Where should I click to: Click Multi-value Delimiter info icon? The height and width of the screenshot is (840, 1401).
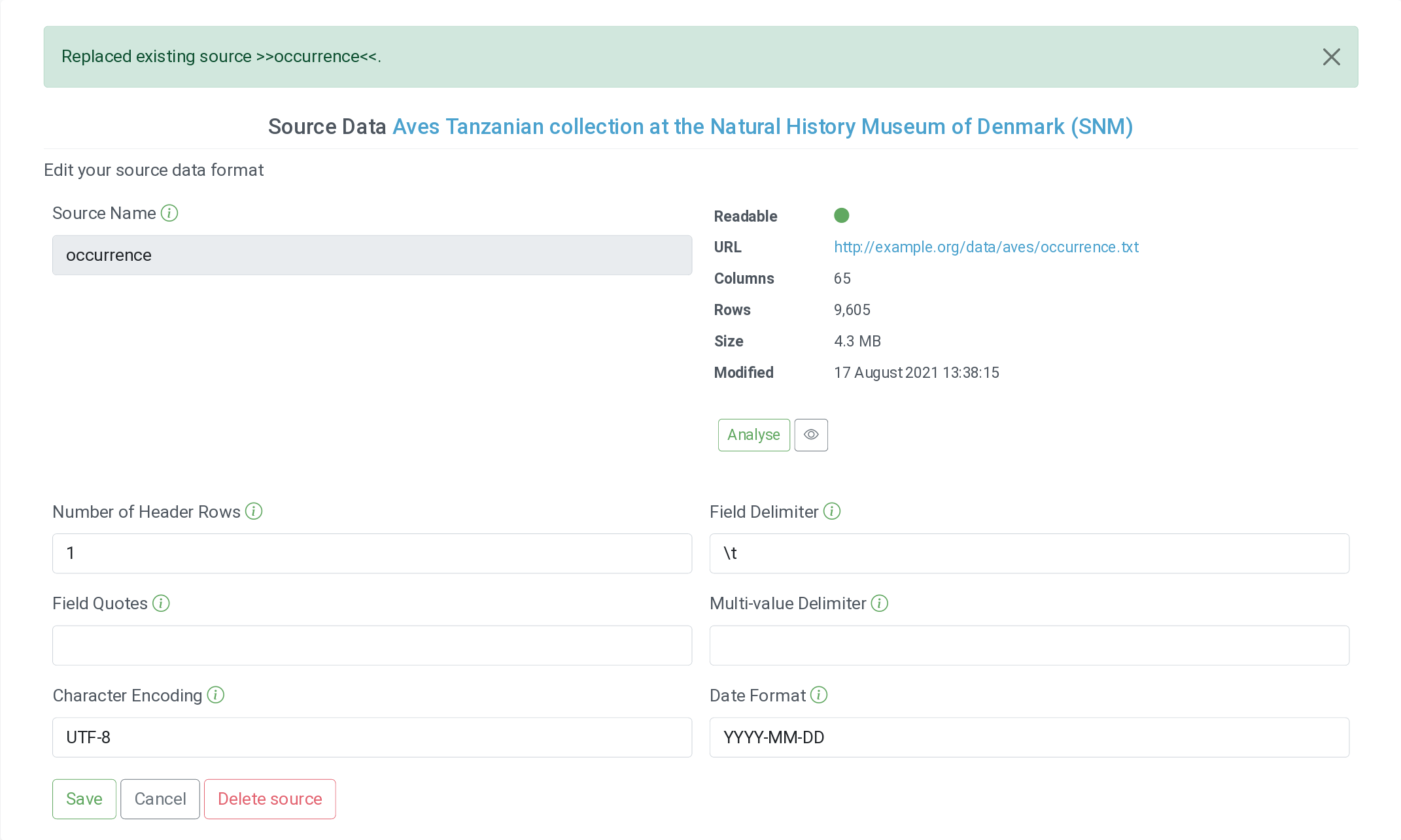click(880, 603)
